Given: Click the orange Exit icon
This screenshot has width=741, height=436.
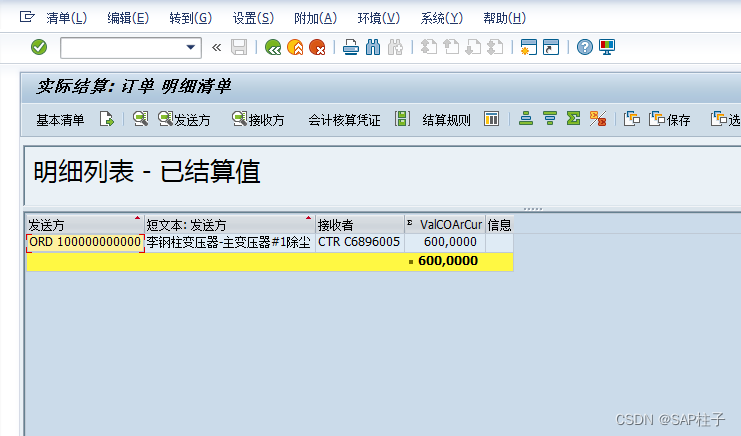Looking at the screenshot, I should click(295, 47).
